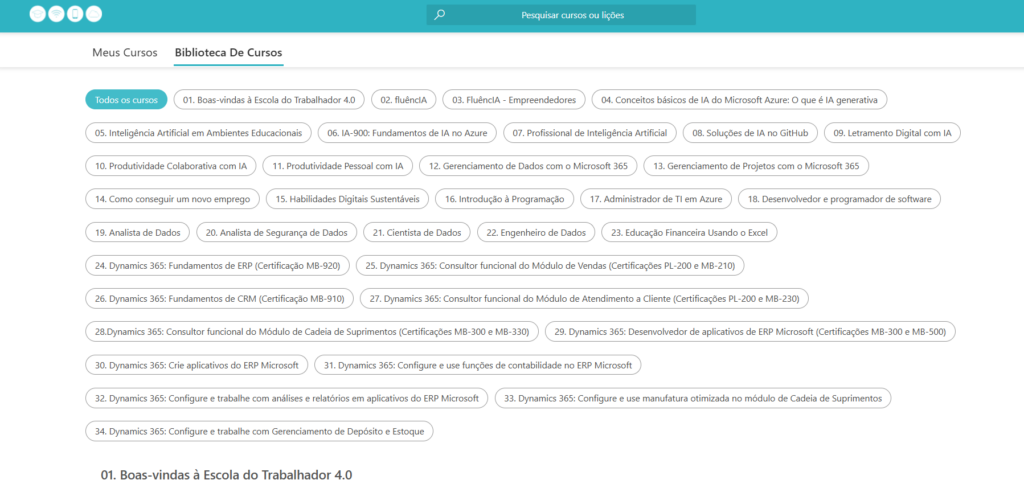Filter by 24. Dynamics 365: Fundamentos de ERP
Screen dimensions: 1024x484
coord(217,265)
